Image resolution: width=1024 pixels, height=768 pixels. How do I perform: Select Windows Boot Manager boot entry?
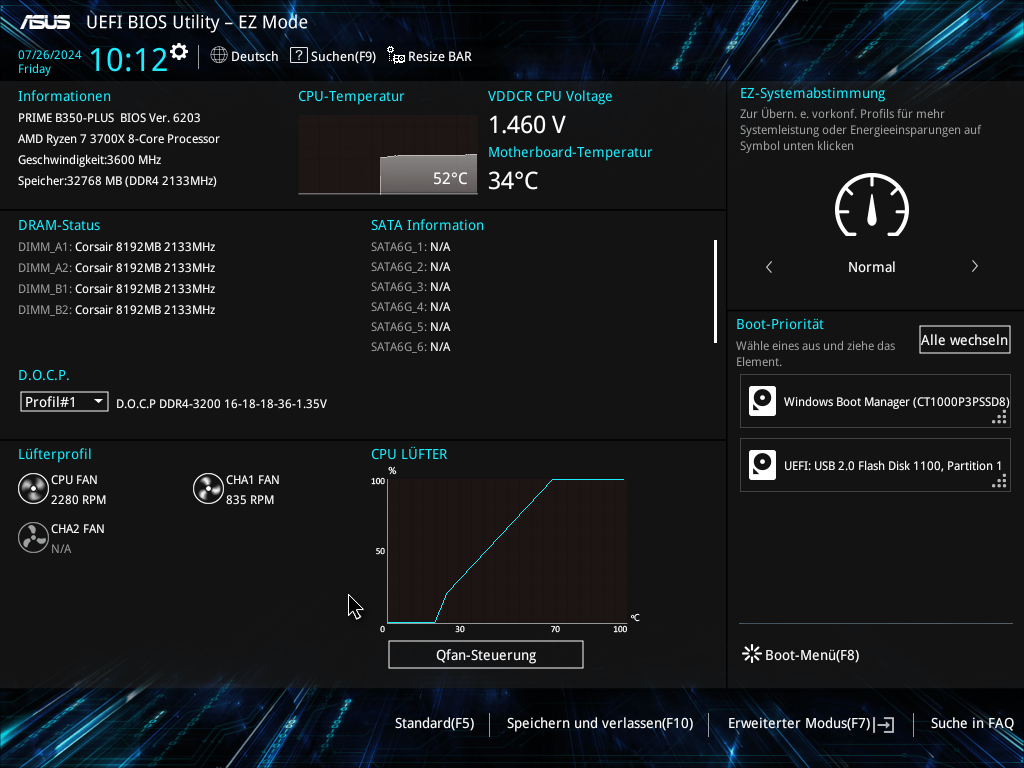875,401
